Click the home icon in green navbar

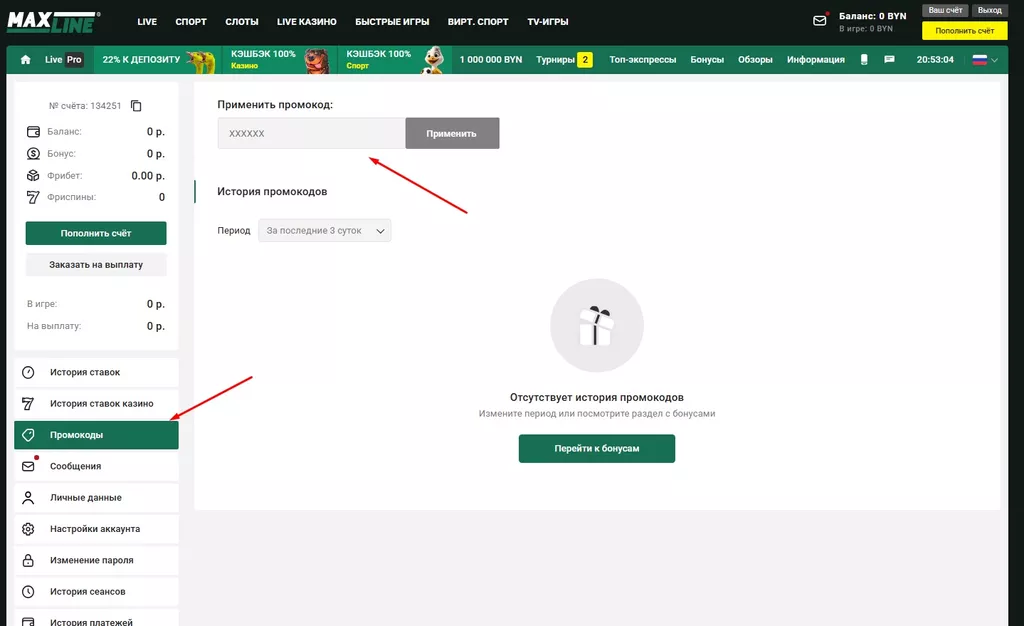[x=26, y=60]
